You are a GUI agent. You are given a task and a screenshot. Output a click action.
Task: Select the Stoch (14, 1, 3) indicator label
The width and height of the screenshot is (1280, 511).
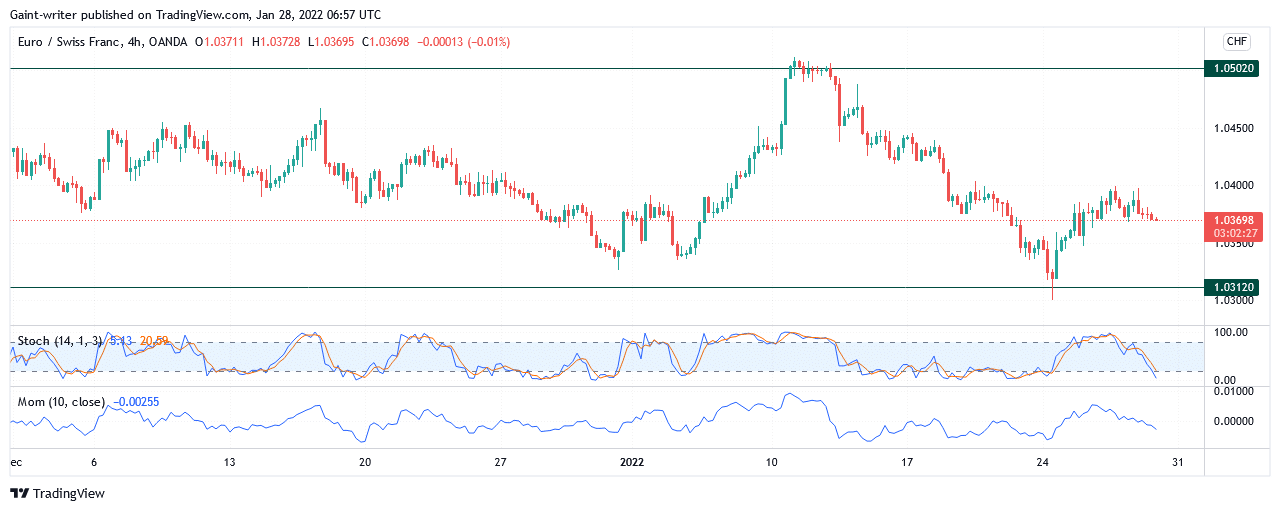coord(62,341)
